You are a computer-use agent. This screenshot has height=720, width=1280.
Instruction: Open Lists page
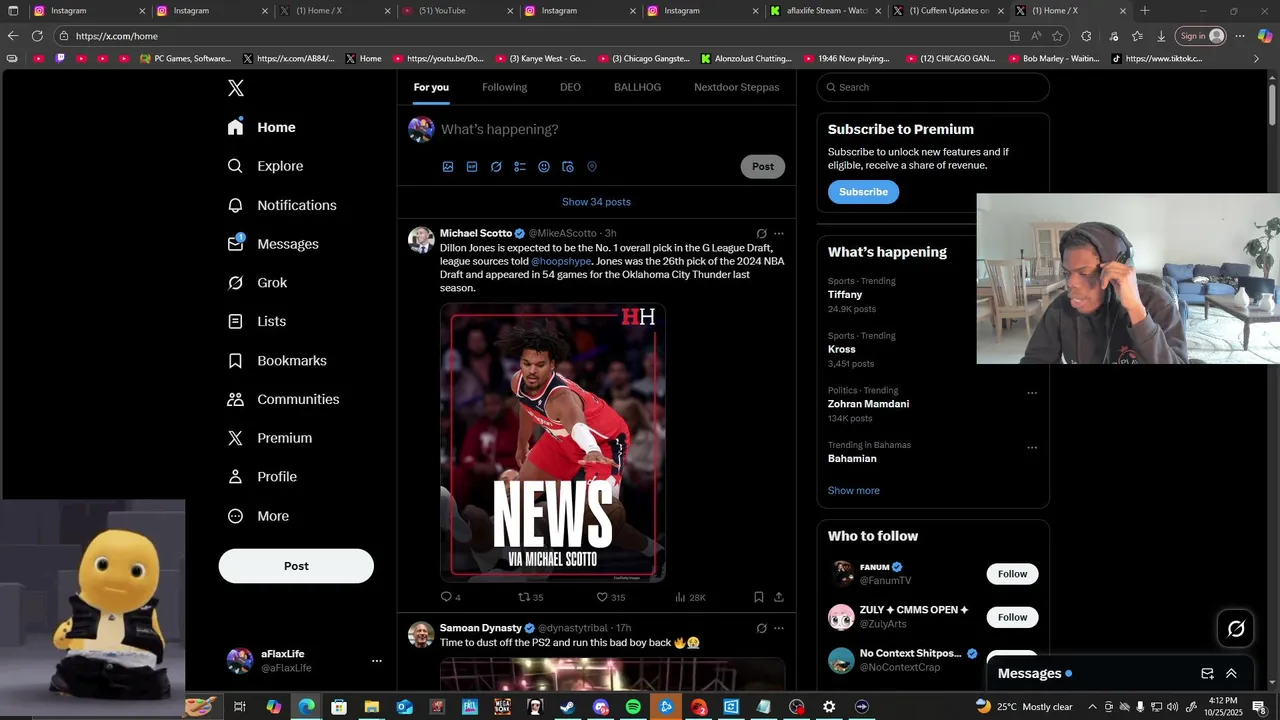coord(256,321)
